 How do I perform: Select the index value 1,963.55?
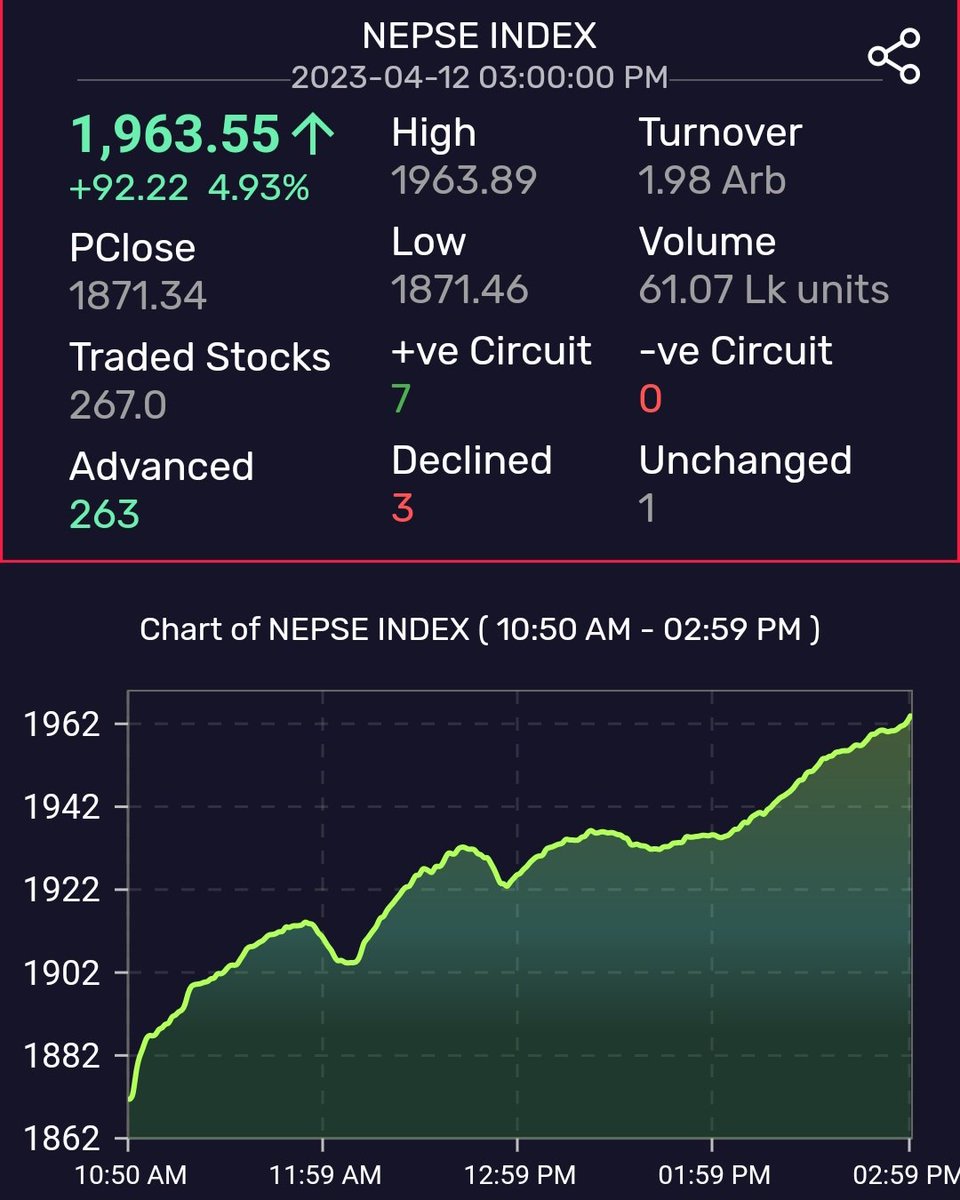(x=175, y=135)
